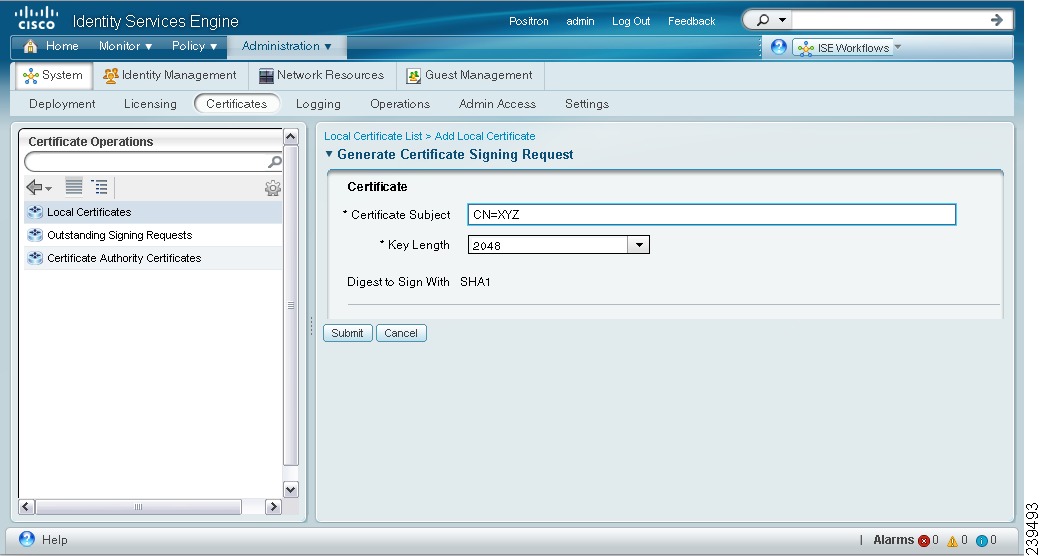Select Outstanding Signing Requests
Viewport: 1044px width, 556px height.
point(153,235)
